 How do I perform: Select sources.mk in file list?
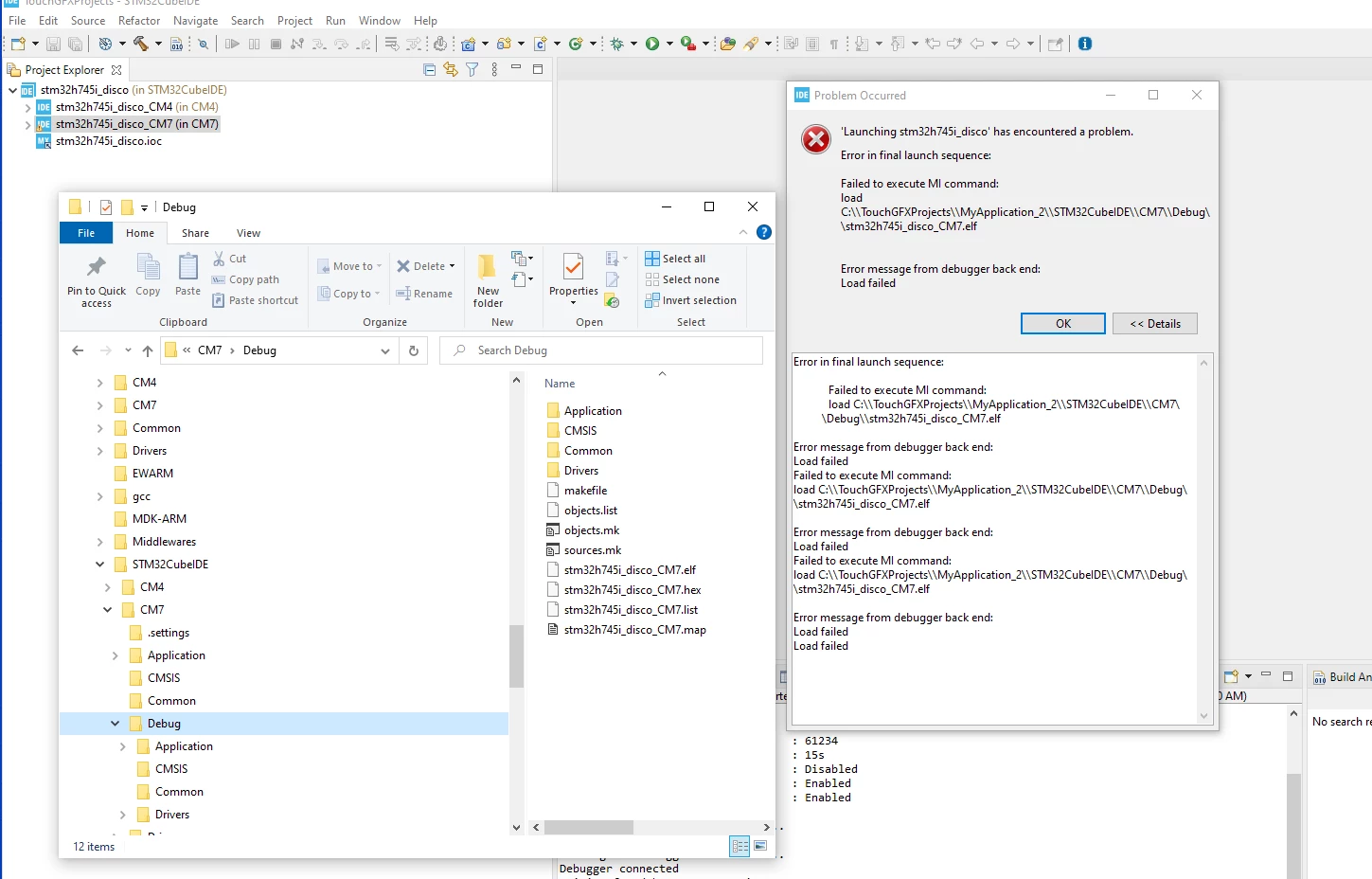coord(593,550)
